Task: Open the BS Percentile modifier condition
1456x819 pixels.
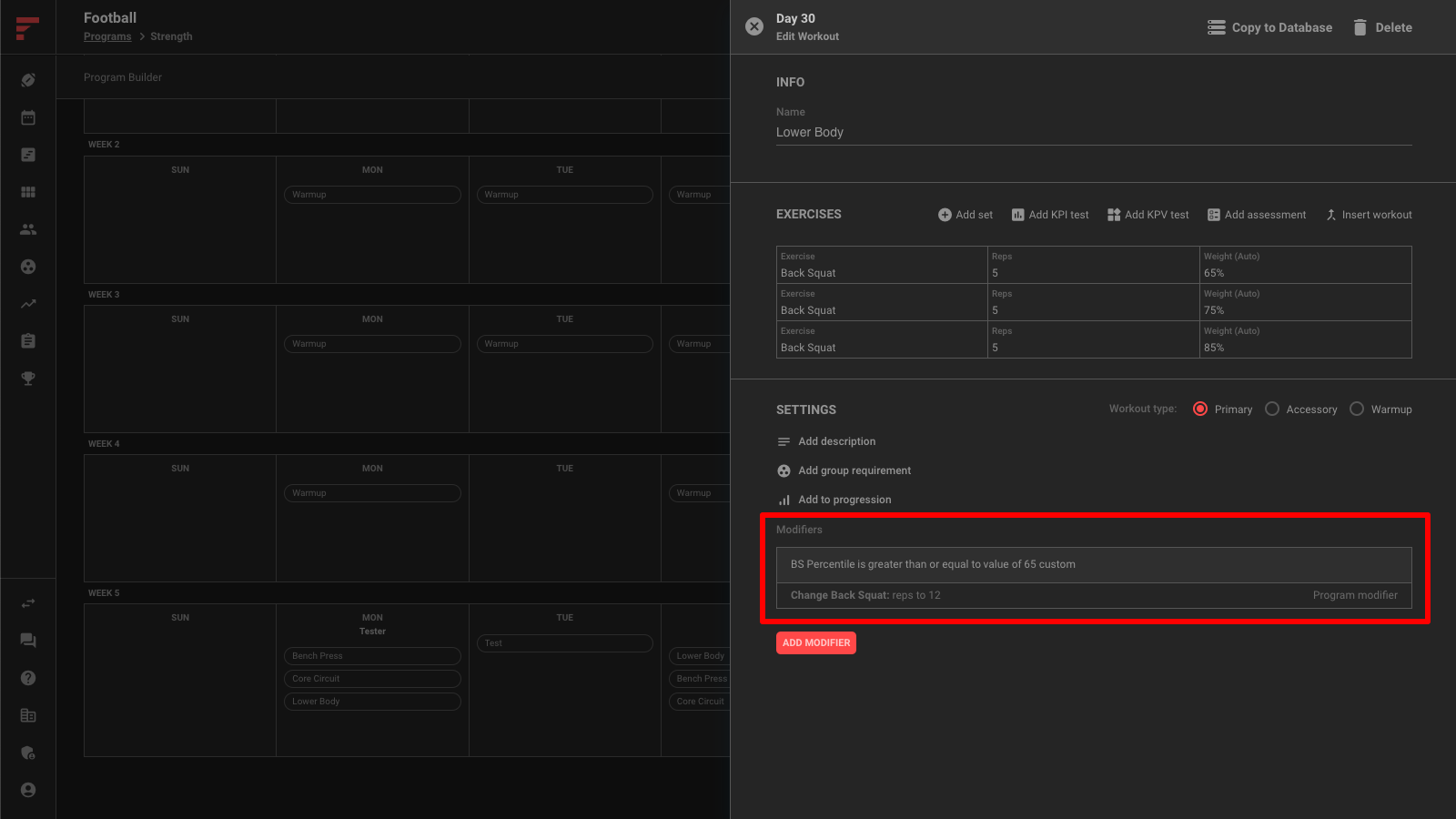Action: [x=1094, y=564]
